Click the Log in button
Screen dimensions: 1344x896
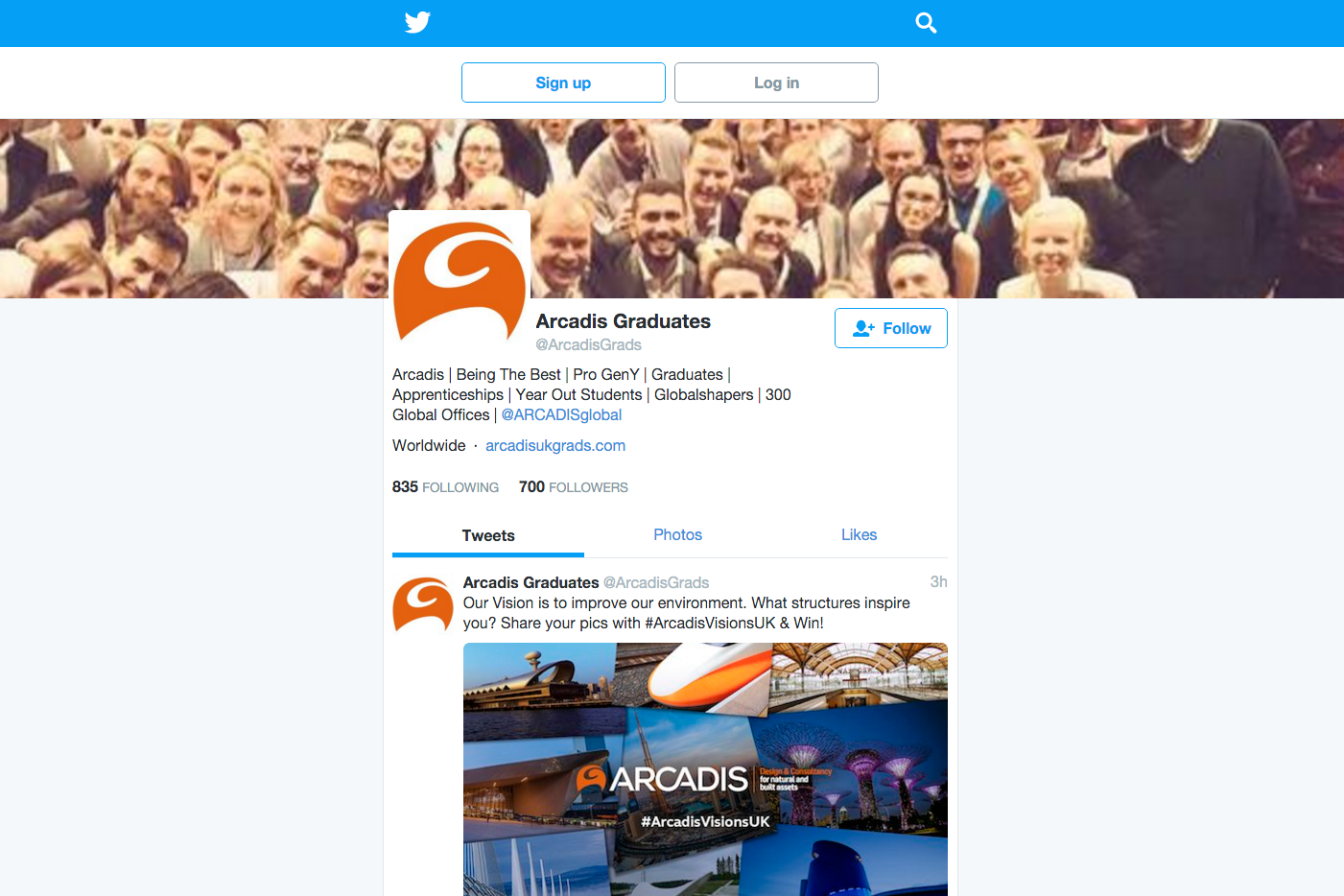tap(776, 83)
